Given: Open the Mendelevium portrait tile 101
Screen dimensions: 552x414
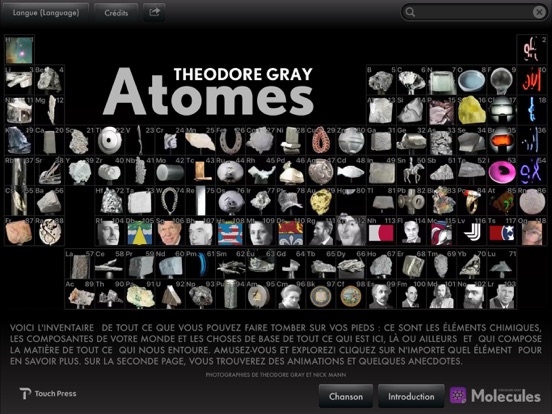Looking at the screenshot, I should click(x=442, y=294).
